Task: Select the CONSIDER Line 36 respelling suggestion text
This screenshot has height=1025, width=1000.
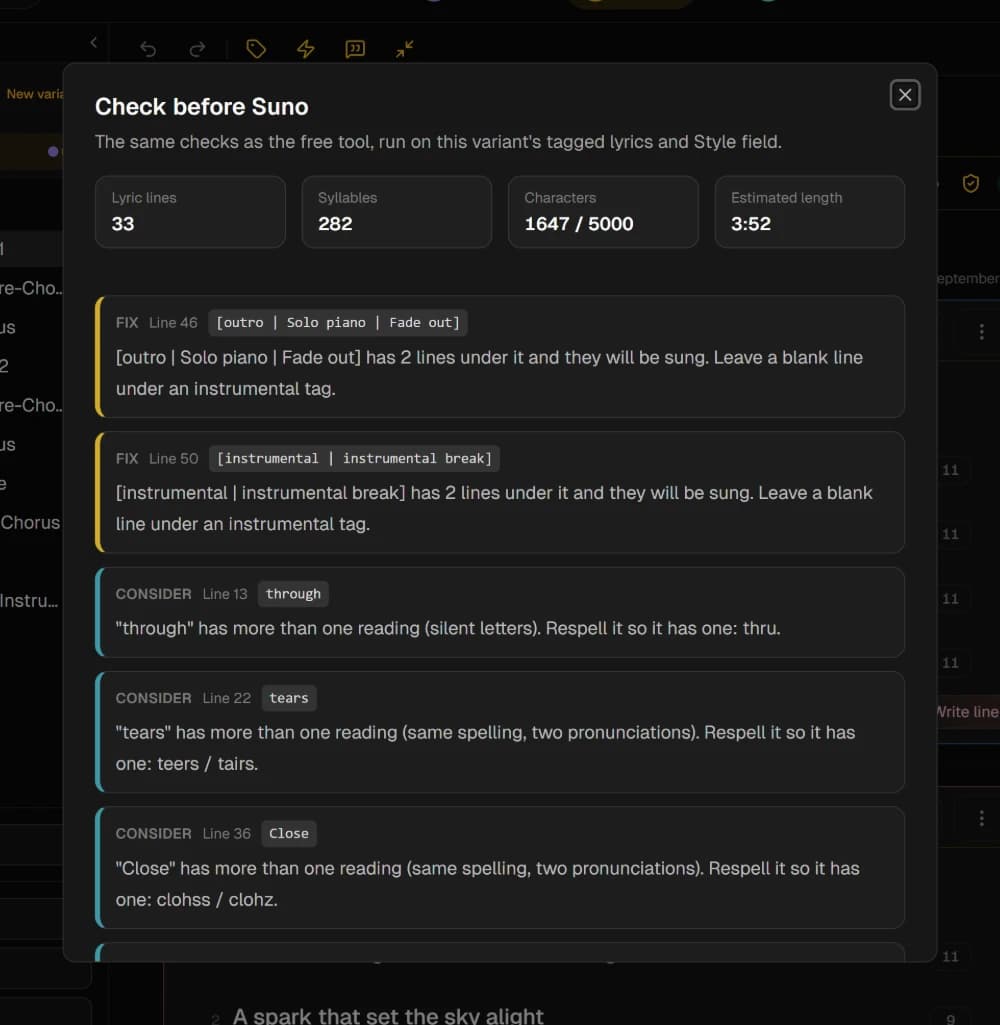Action: pos(488,884)
